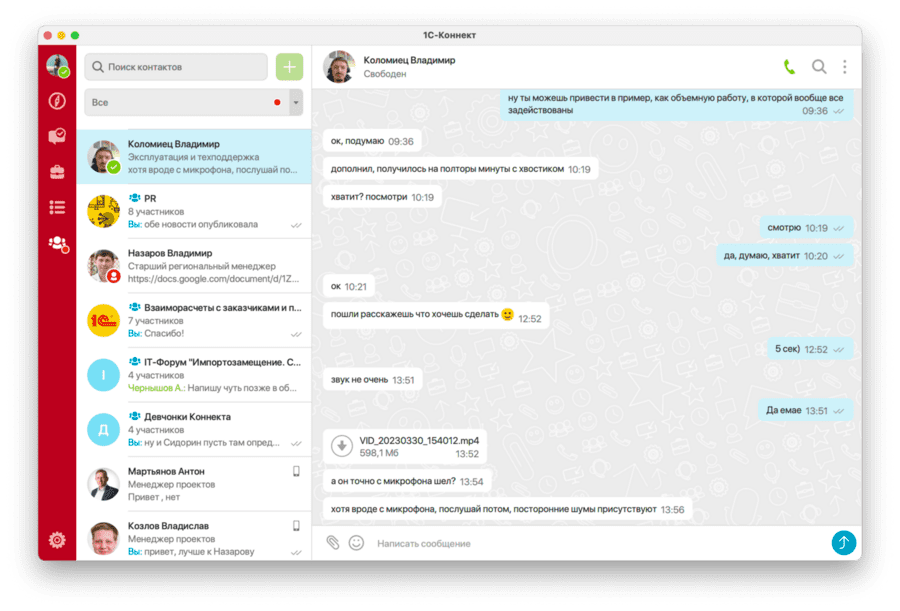900x611 pixels.
Task: Click the VID_20230330_154012.mp4 file name
Action: click(x=419, y=440)
